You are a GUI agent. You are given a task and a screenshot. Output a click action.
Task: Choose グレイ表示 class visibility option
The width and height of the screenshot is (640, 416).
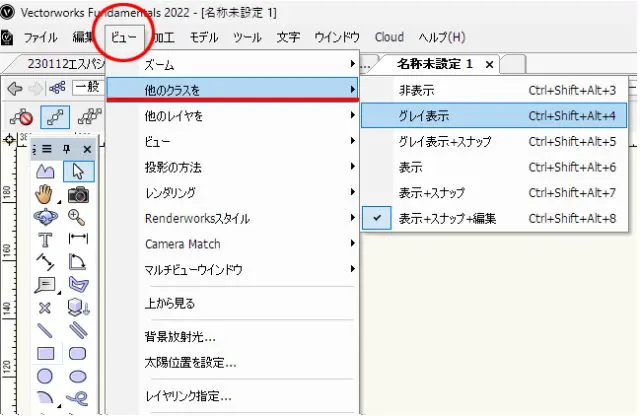[x=421, y=116]
